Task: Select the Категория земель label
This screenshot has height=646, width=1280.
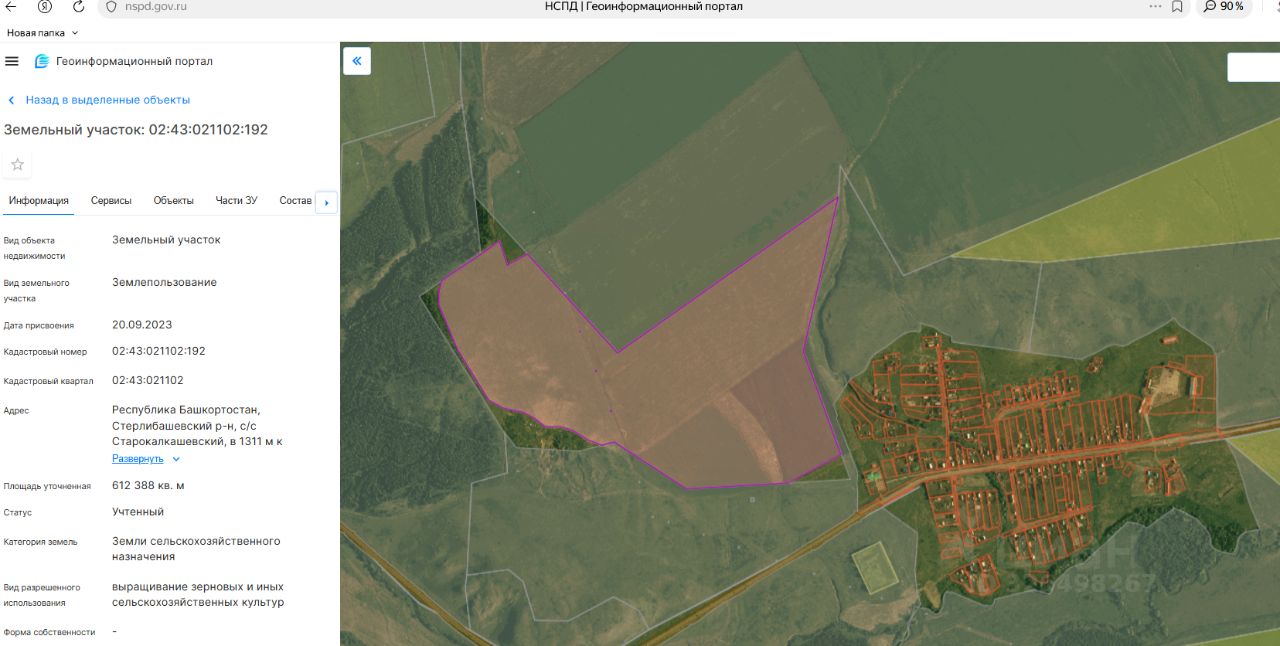Action: pyautogui.click(x=41, y=542)
